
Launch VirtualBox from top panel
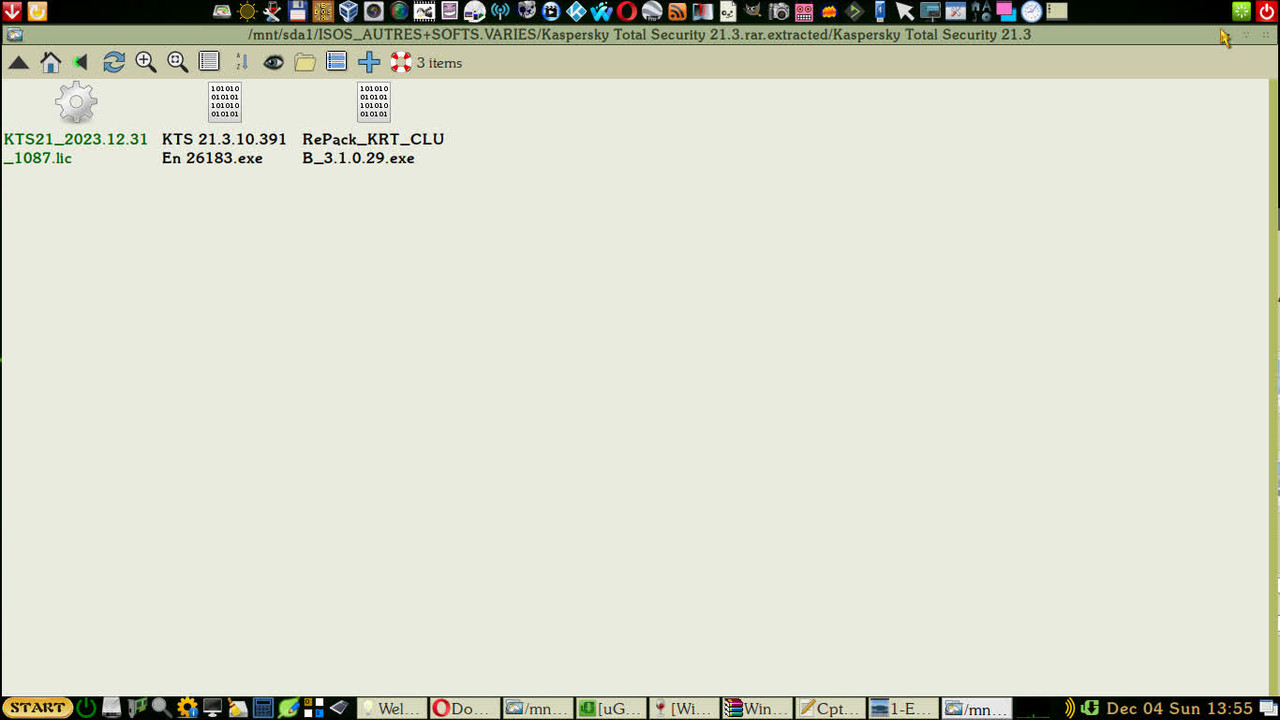coord(348,12)
